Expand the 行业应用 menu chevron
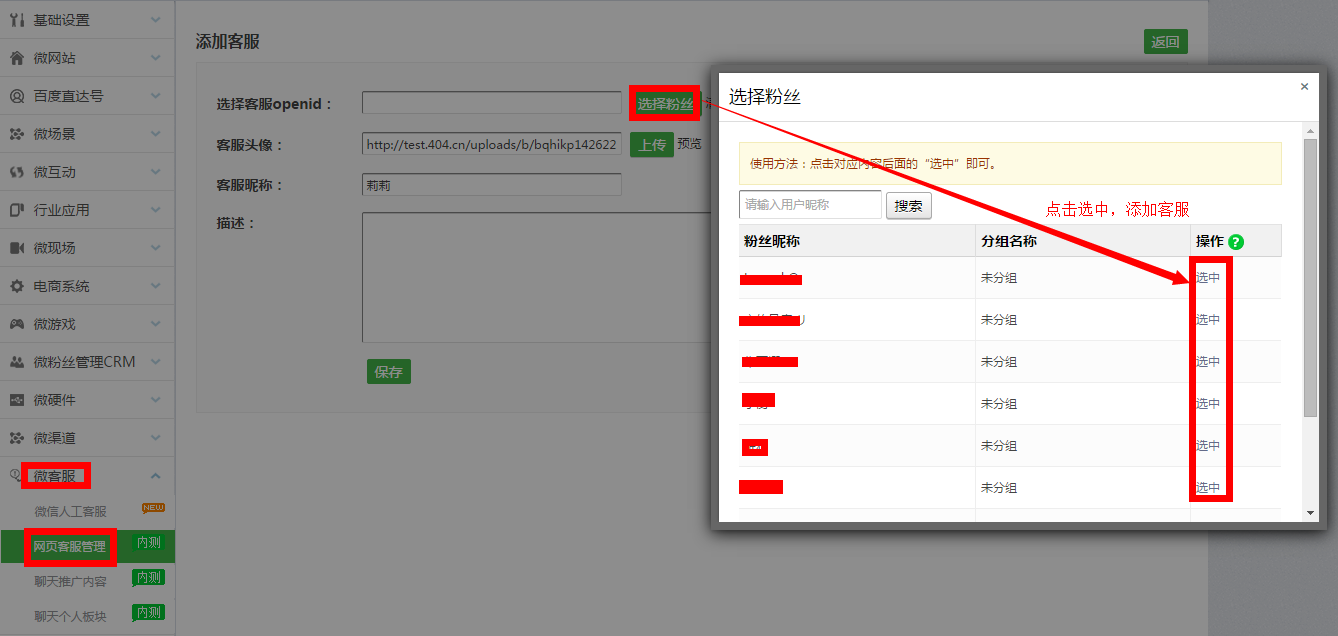Viewport: 1338px width, 636px height. [155, 209]
